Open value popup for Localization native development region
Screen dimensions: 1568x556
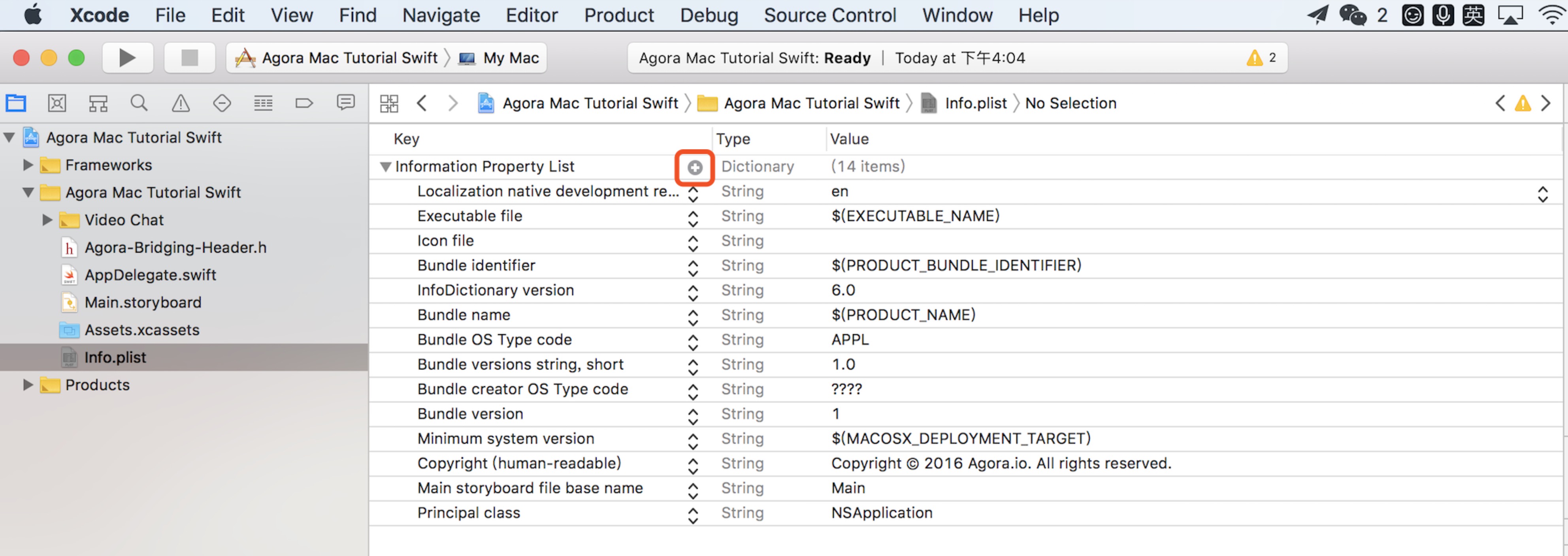coord(1542,194)
